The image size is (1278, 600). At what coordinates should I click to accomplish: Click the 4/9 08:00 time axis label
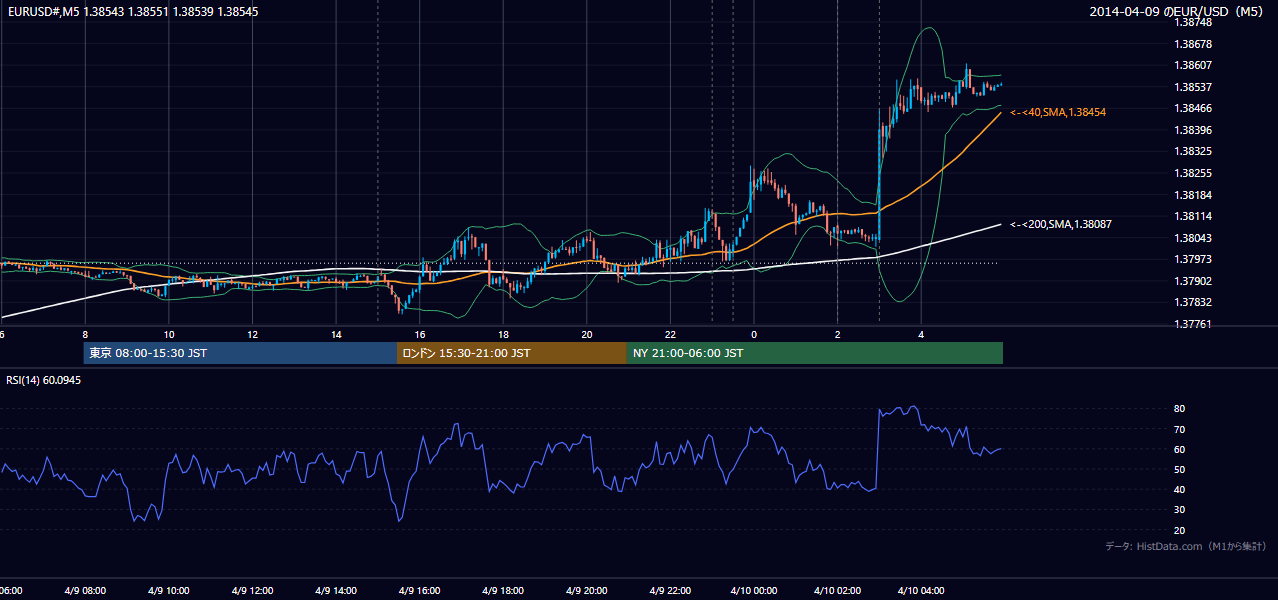[x=85, y=590]
